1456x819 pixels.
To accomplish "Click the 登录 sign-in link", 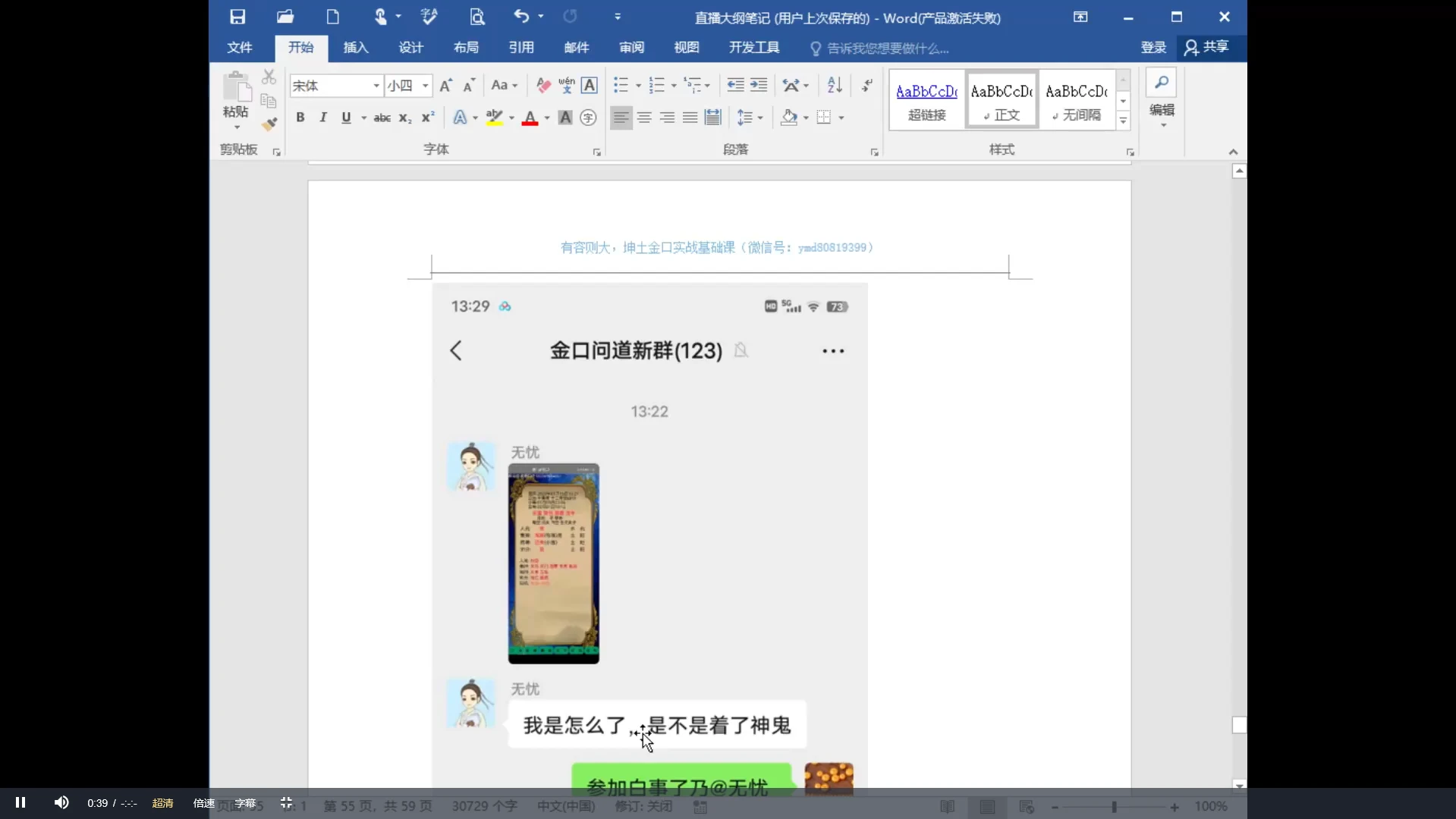I will (x=1153, y=48).
